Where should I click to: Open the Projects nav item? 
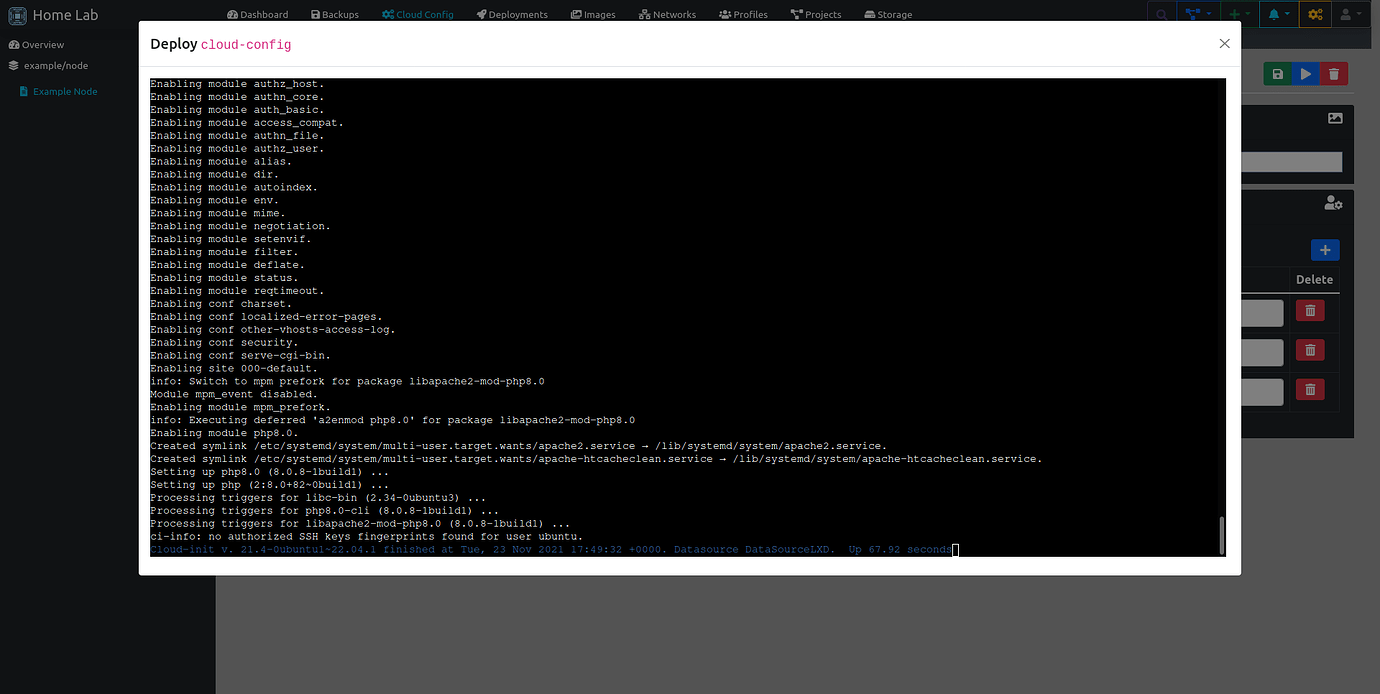pos(816,15)
